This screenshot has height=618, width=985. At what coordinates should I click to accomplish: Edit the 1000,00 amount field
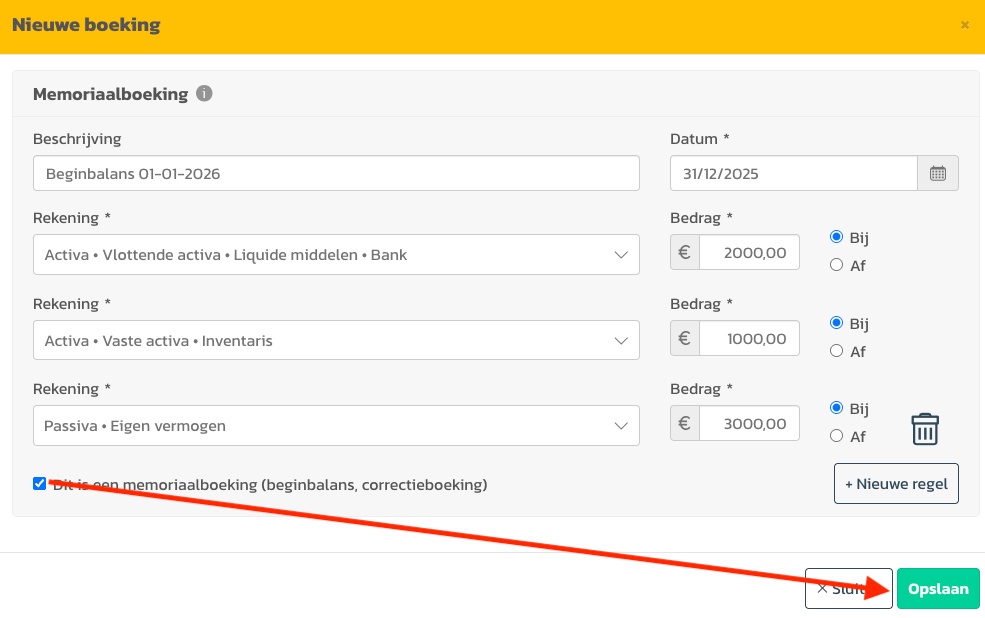point(749,339)
